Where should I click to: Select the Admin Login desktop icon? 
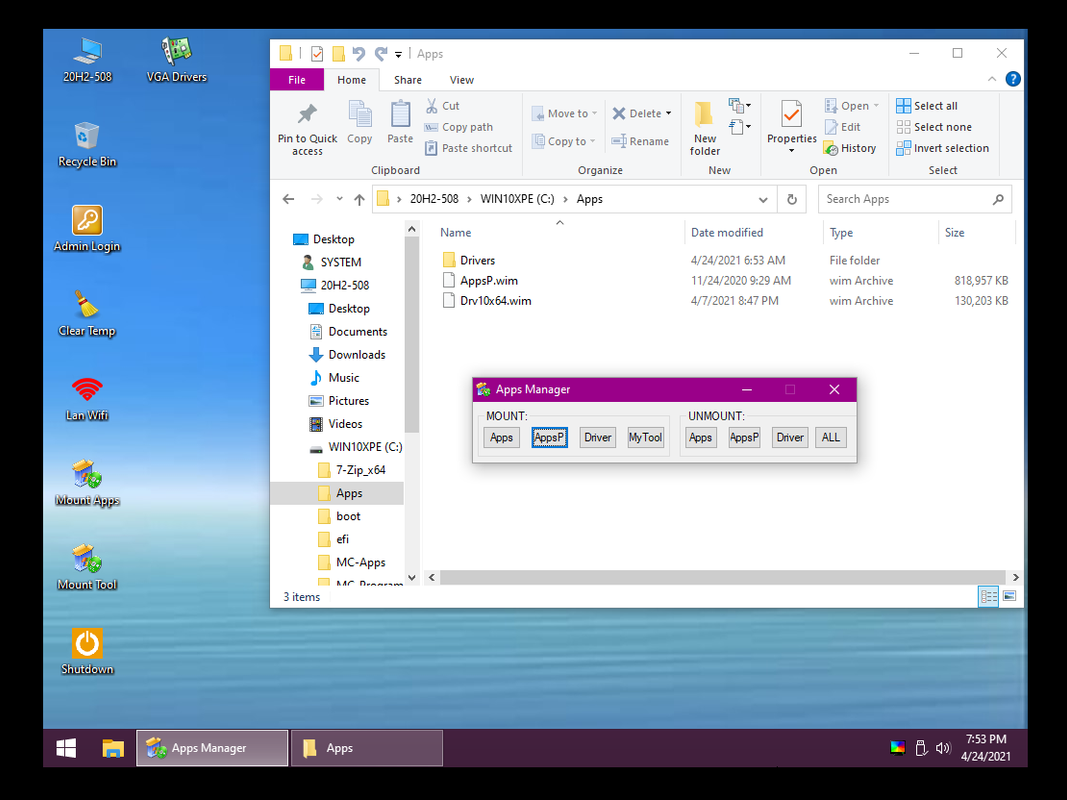[87, 229]
